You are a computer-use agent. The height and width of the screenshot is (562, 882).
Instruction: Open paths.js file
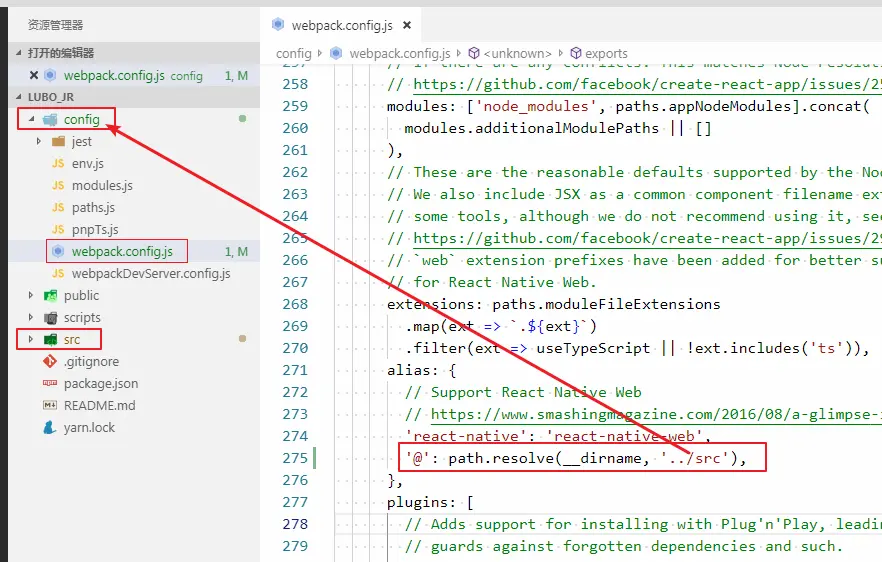[x=93, y=208]
